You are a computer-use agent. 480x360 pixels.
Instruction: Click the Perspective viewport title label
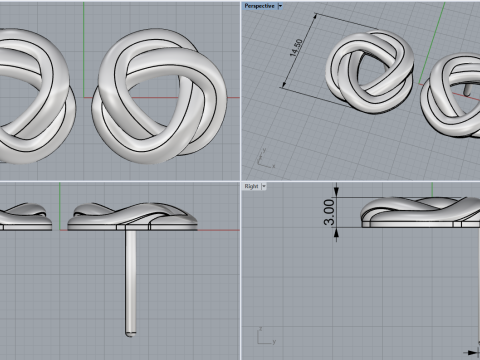tap(259, 6)
